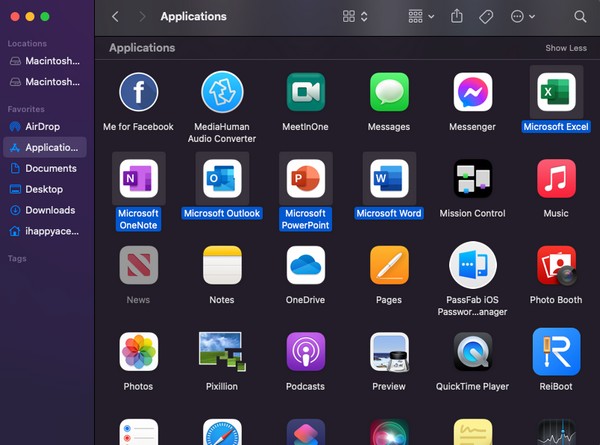Click the Microsoft Outlook icon

pos(222,178)
